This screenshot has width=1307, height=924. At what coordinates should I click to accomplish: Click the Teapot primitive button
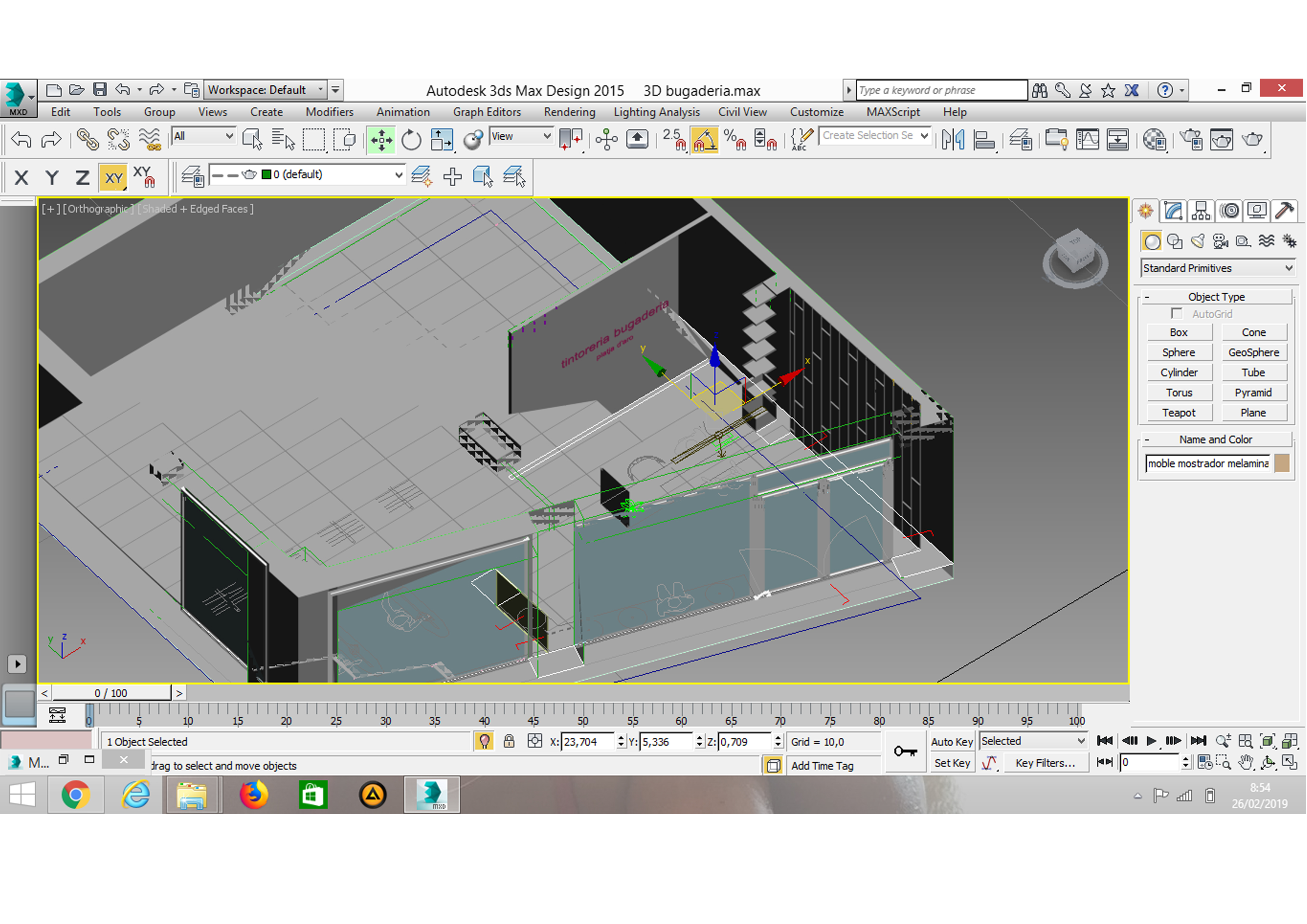(x=1178, y=413)
